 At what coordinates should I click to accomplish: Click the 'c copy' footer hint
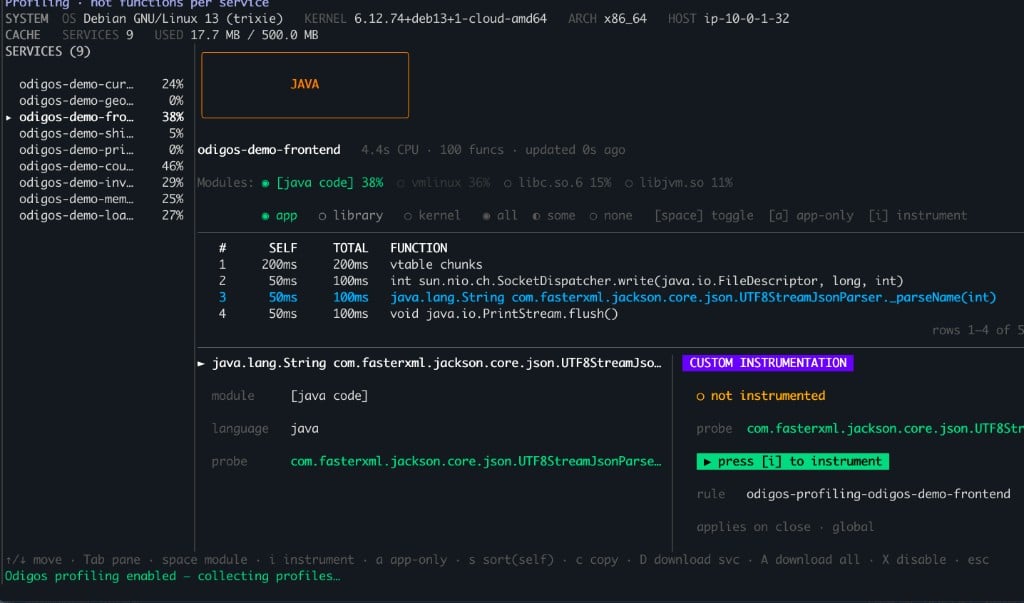pos(597,560)
